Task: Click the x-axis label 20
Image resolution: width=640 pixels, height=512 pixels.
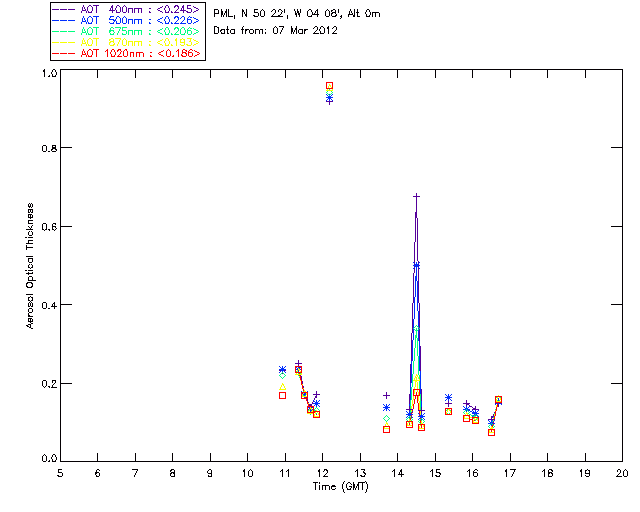Action: tap(622, 473)
